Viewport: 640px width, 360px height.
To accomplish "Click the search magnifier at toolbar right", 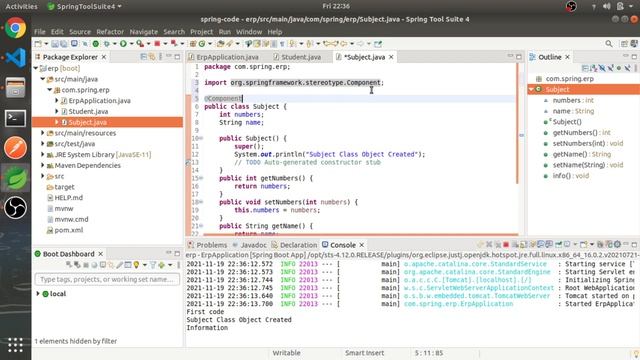I will pos(609,44).
